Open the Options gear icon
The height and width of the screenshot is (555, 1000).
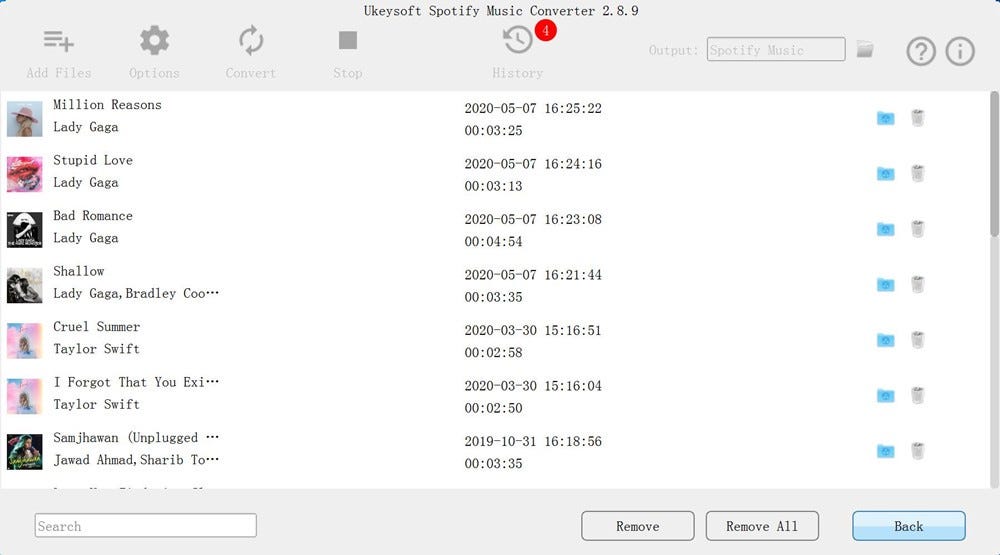[x=154, y=40]
